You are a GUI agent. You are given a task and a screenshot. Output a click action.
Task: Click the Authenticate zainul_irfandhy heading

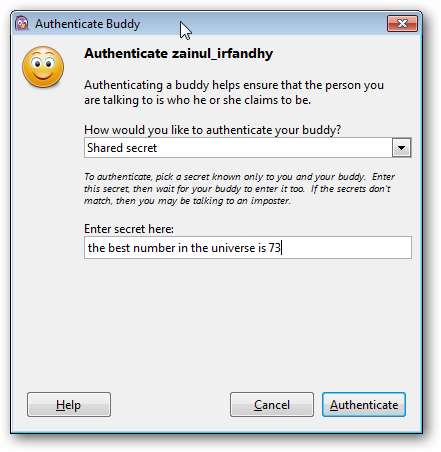[178, 54]
